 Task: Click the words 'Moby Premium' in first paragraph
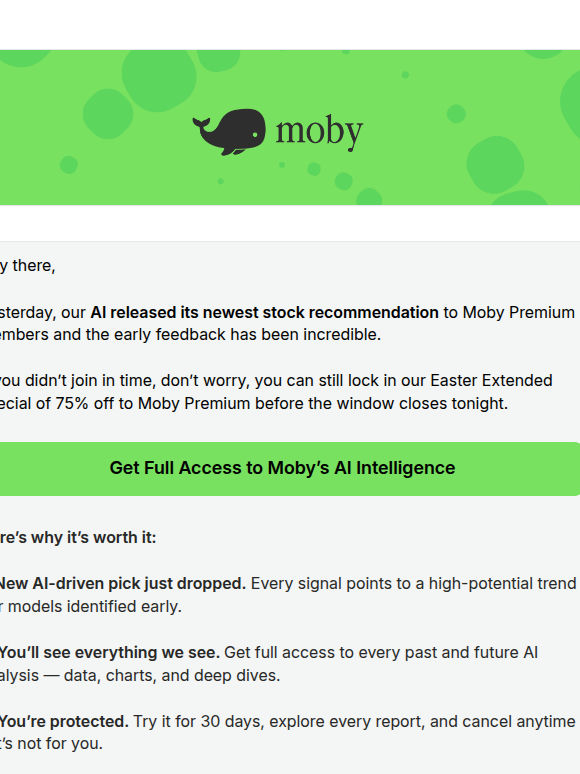518,312
